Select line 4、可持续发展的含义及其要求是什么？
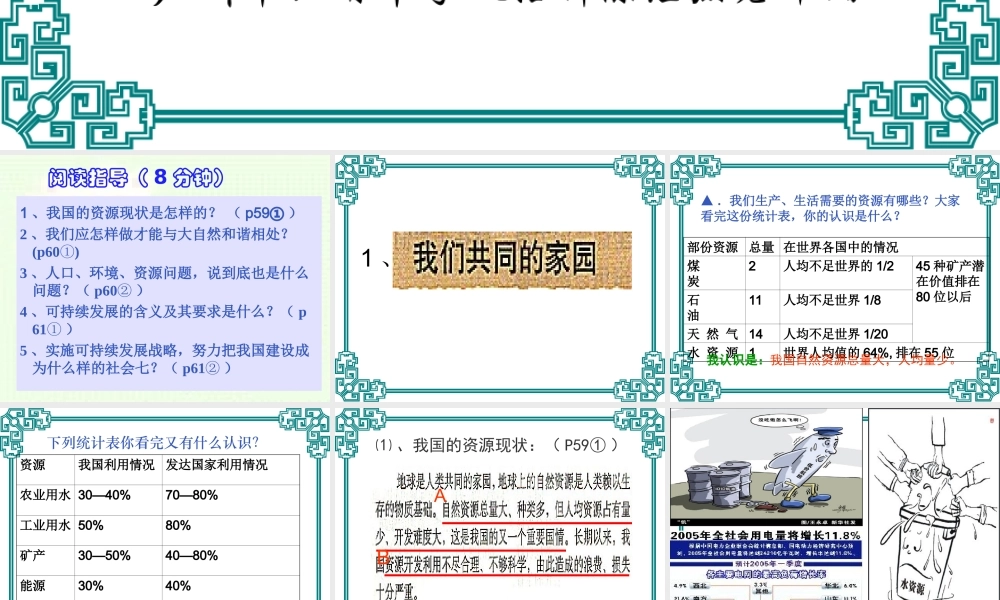 tap(163, 320)
